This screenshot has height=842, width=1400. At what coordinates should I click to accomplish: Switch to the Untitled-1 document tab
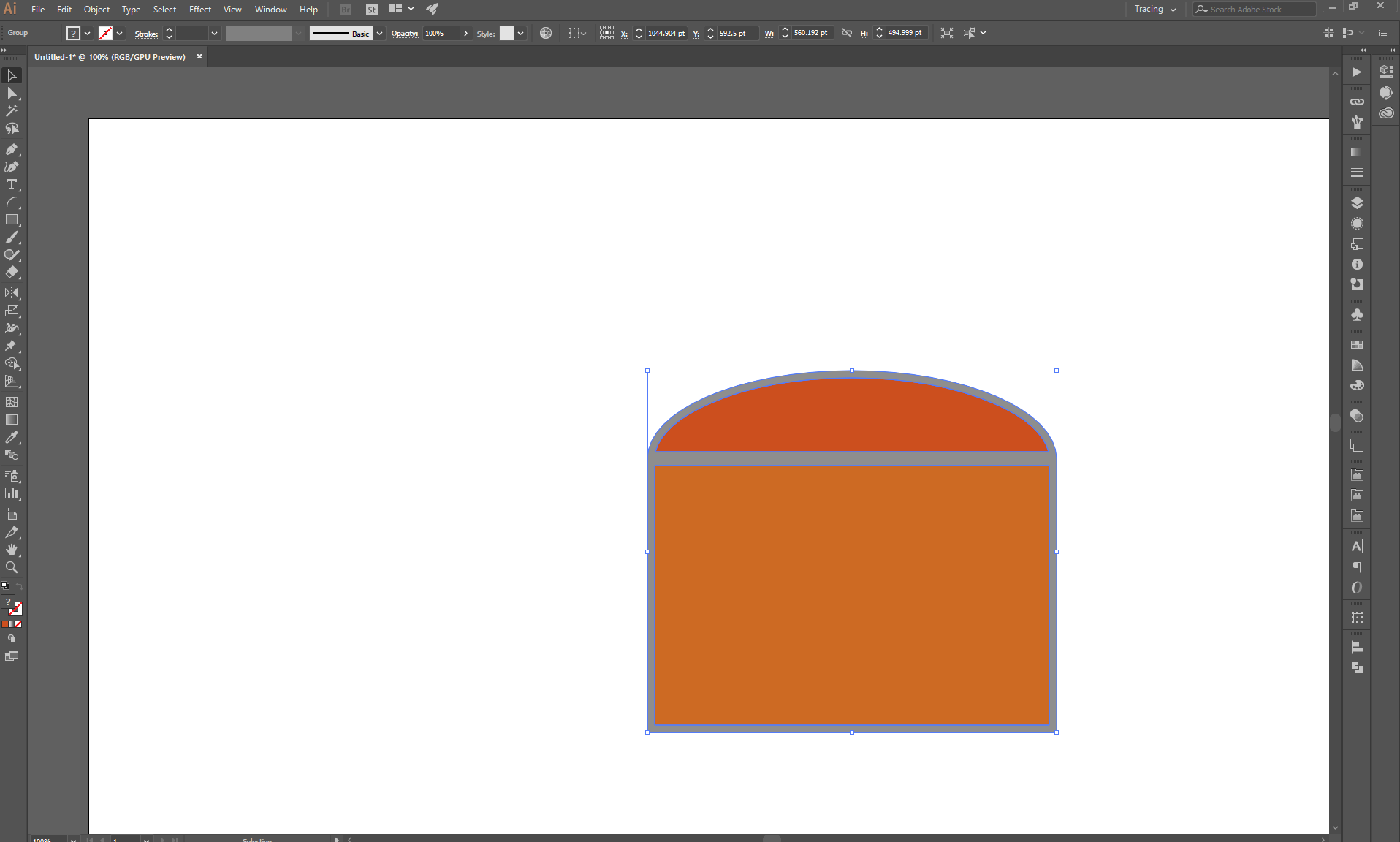(110, 57)
